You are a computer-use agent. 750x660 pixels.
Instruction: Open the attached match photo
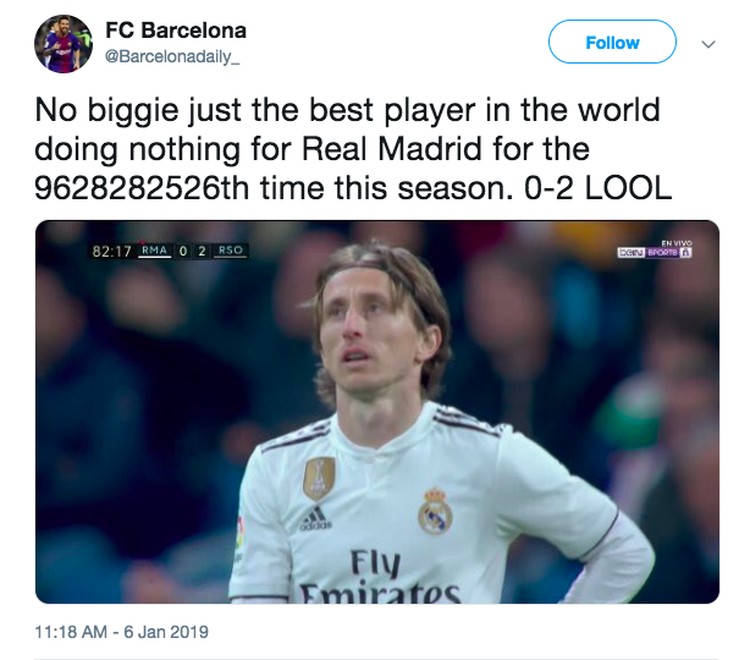377,412
